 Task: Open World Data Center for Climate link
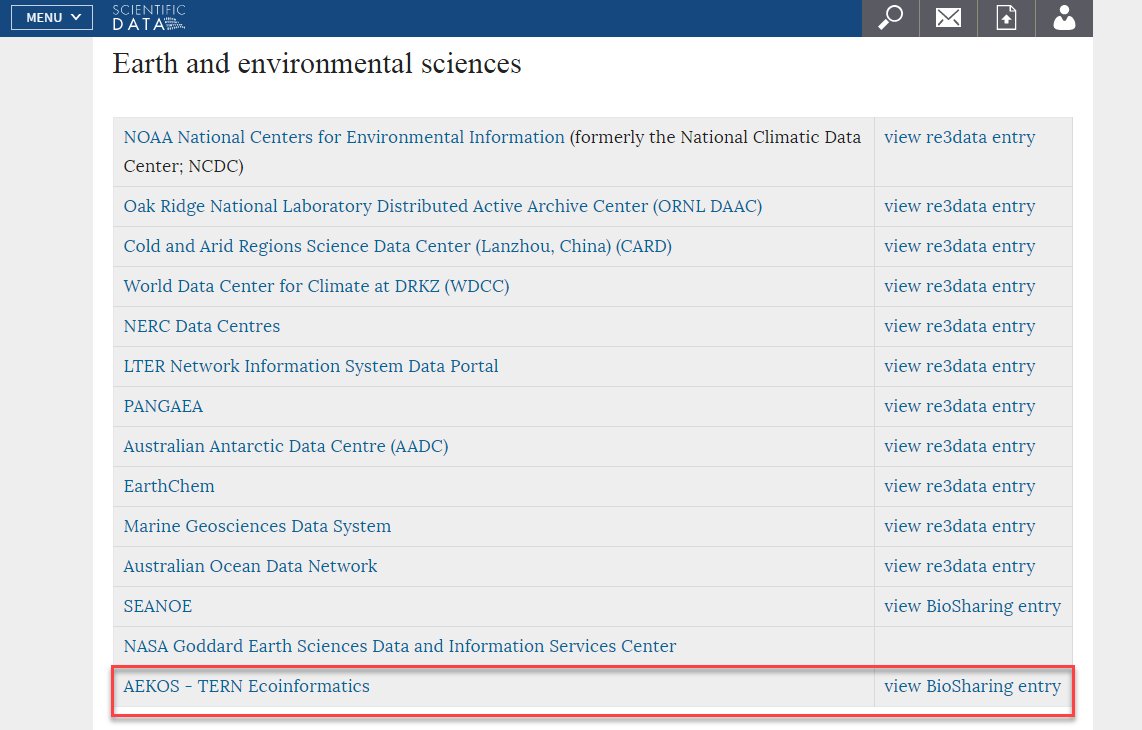point(316,286)
